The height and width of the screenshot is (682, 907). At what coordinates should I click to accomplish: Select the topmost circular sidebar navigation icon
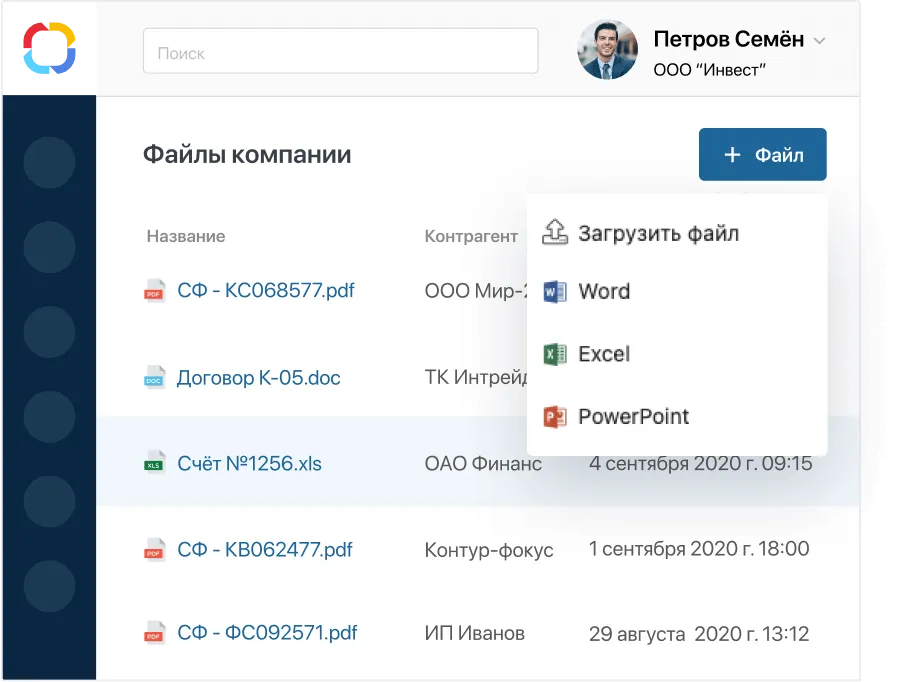(x=49, y=162)
